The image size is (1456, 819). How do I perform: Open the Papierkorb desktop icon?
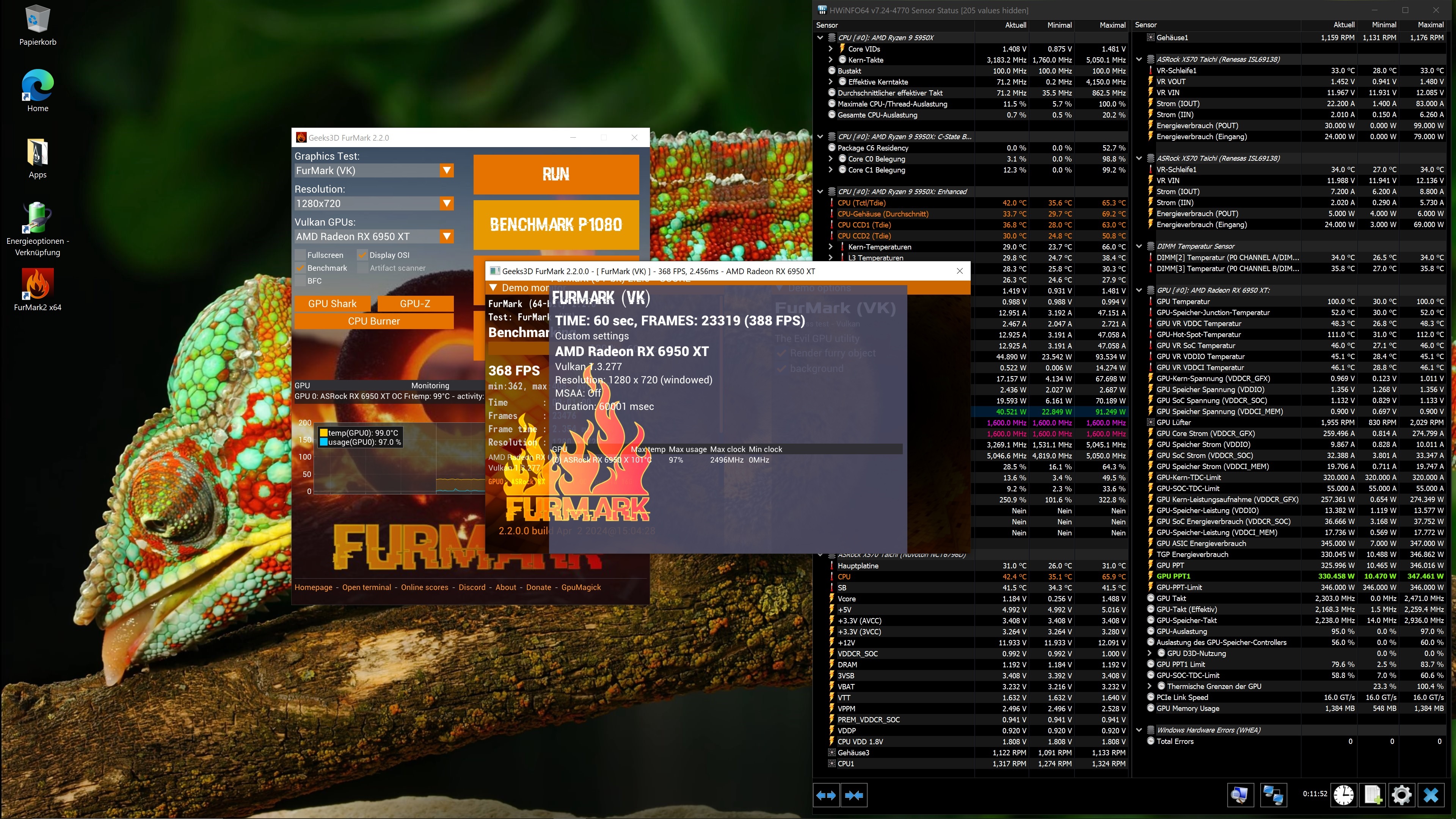[x=38, y=25]
